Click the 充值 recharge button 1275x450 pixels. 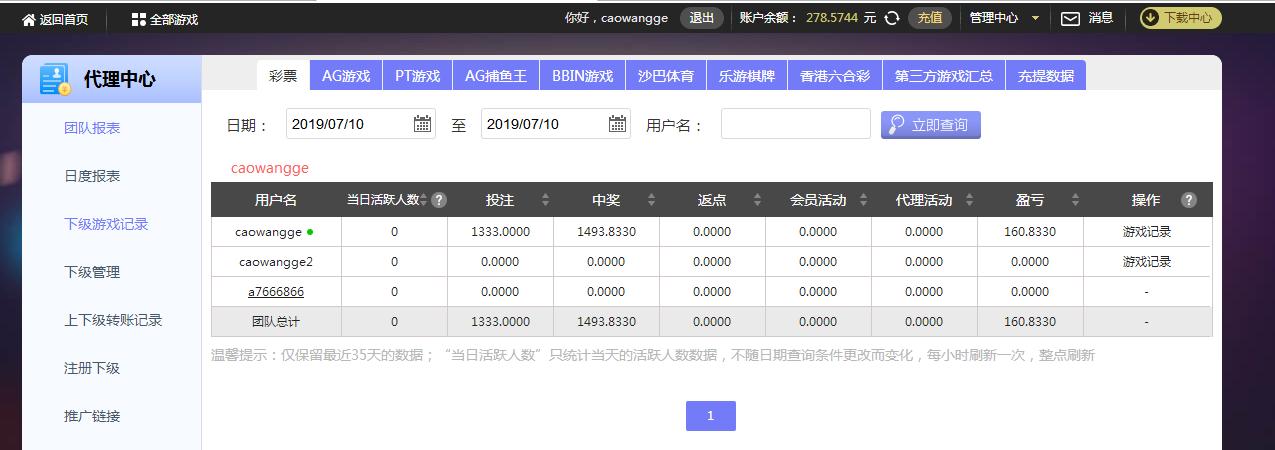[930, 18]
